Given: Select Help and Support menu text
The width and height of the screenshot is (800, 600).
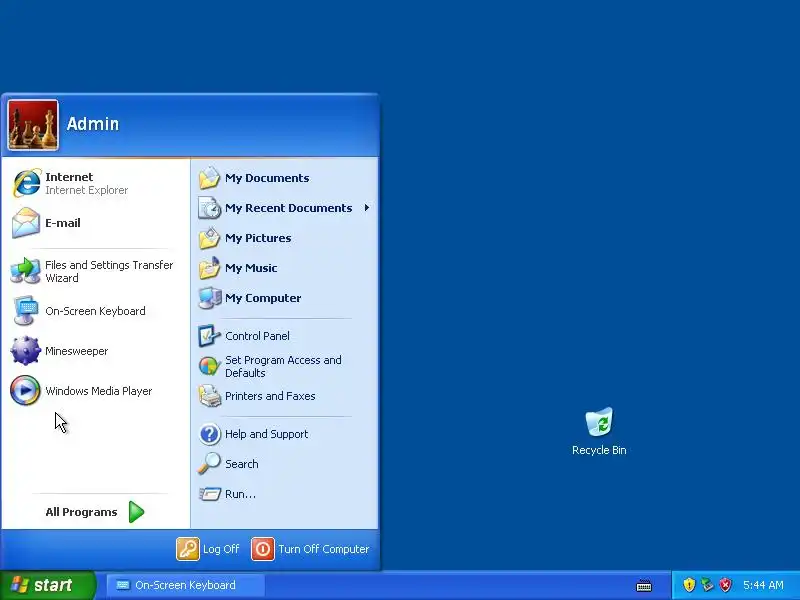Looking at the screenshot, I should click(x=266, y=434).
